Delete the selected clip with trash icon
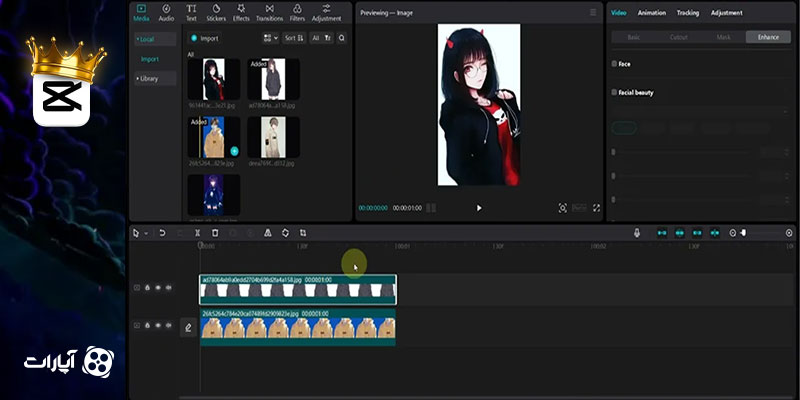 tap(215, 233)
